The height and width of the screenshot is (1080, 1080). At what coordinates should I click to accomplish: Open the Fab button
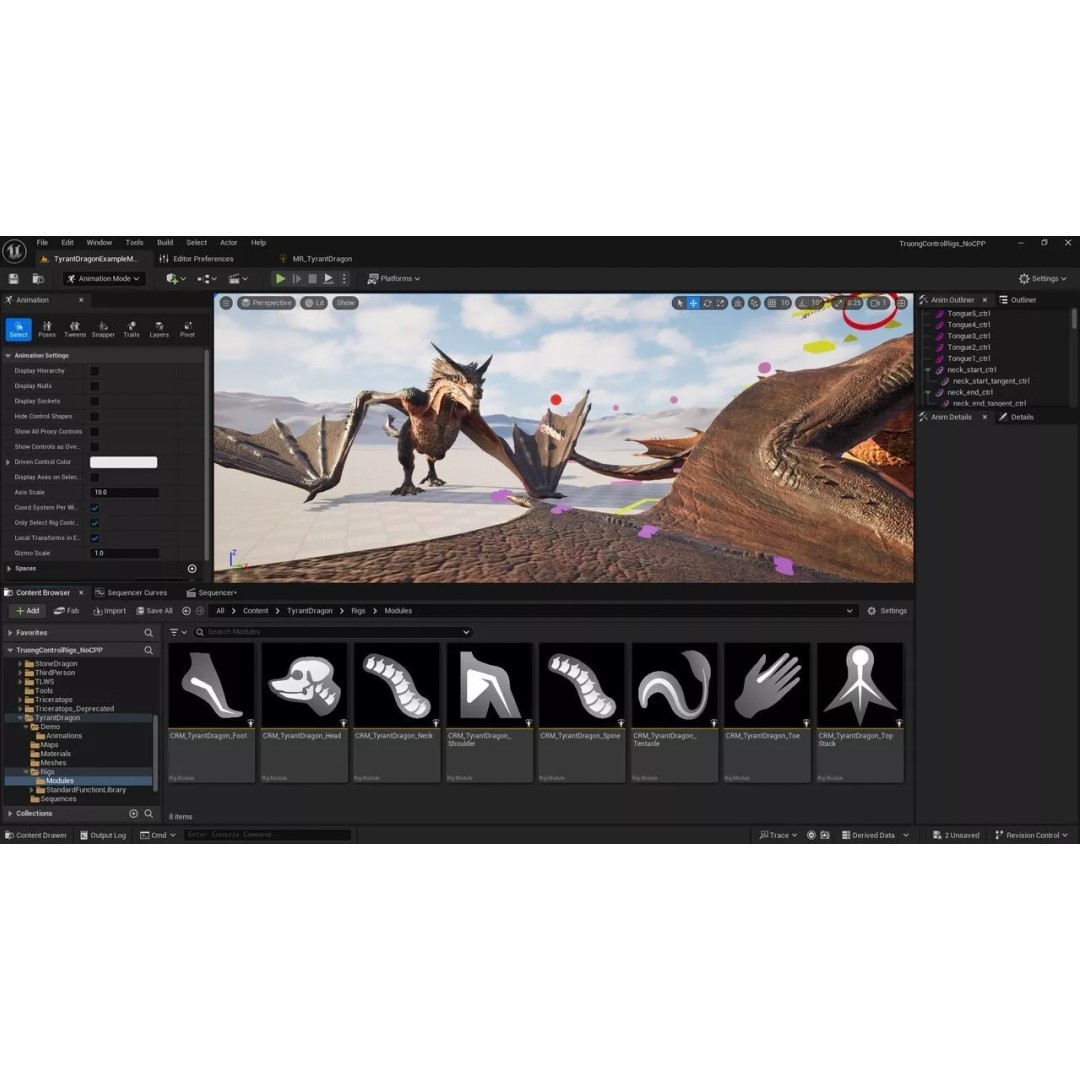click(66, 611)
